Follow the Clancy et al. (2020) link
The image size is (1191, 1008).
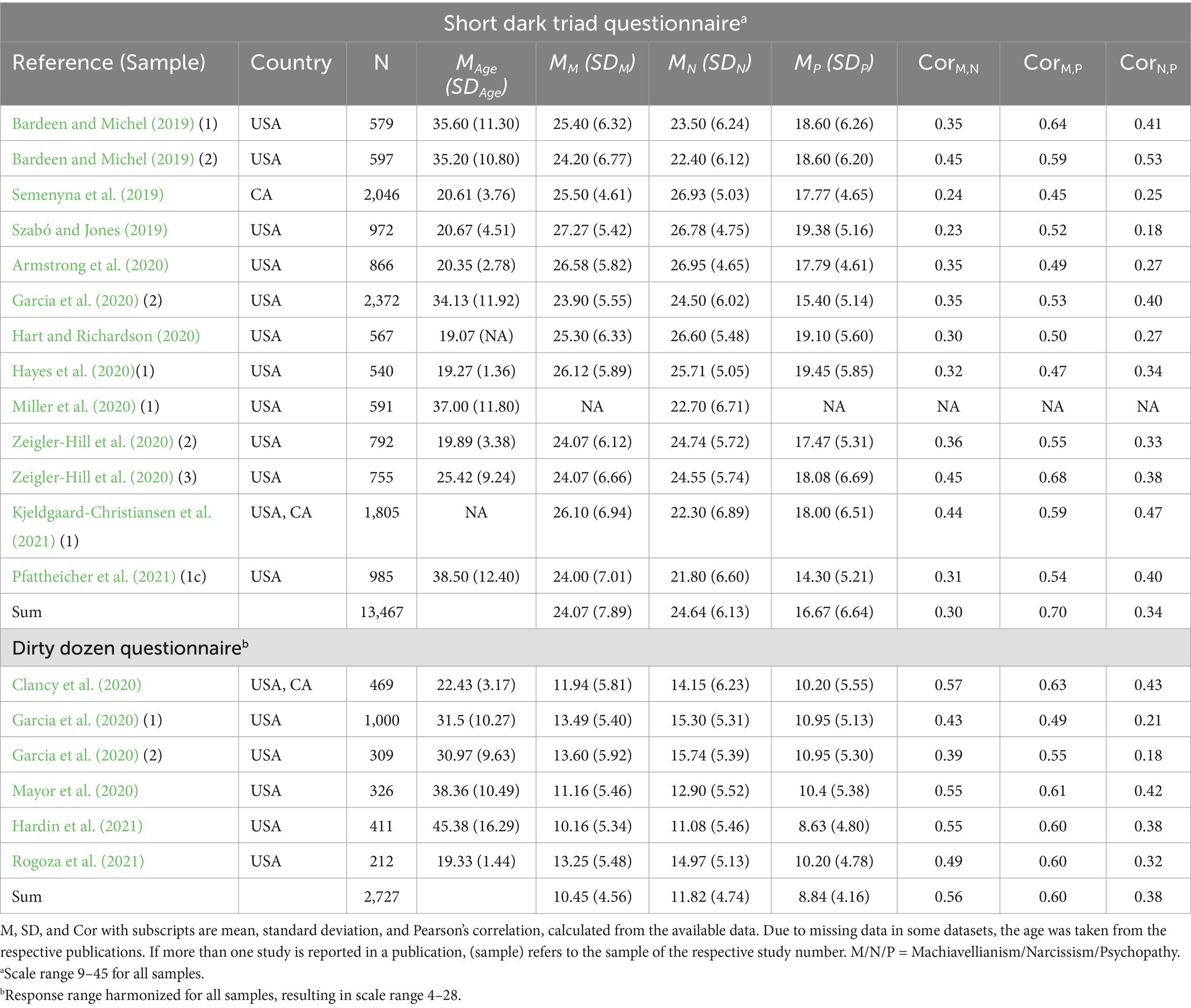click(77, 684)
